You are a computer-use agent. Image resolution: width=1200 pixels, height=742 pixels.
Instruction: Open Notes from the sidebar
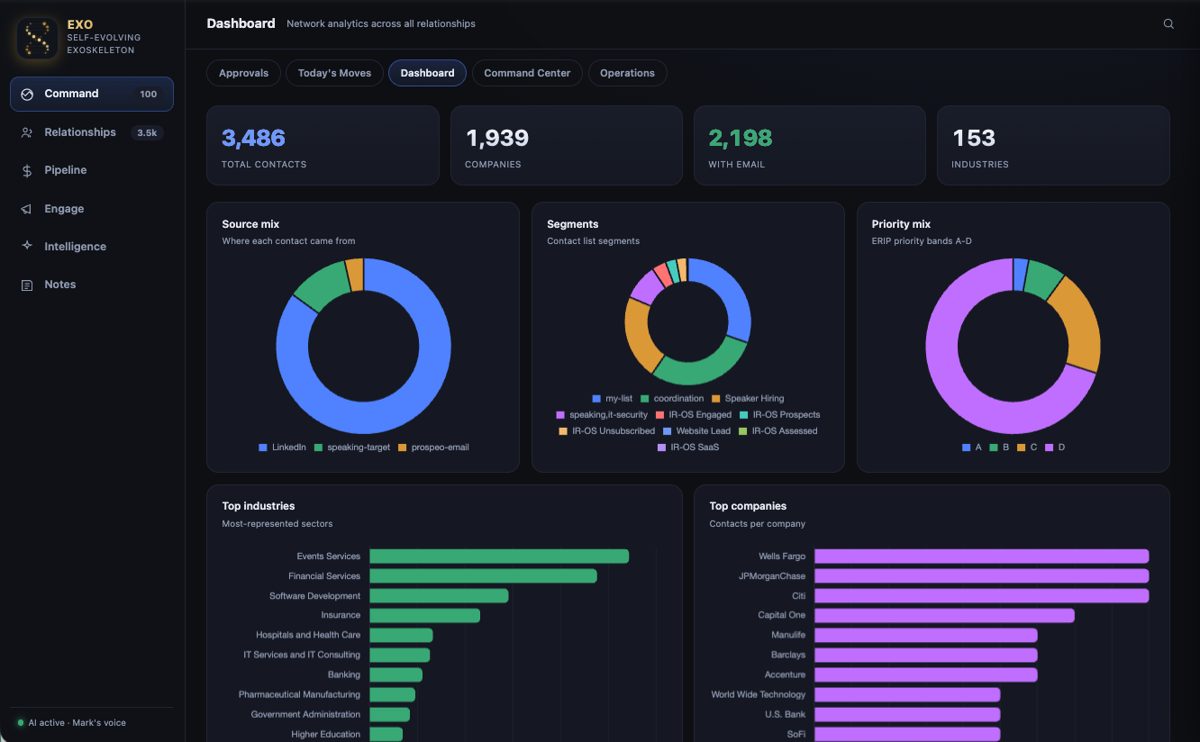click(92, 285)
